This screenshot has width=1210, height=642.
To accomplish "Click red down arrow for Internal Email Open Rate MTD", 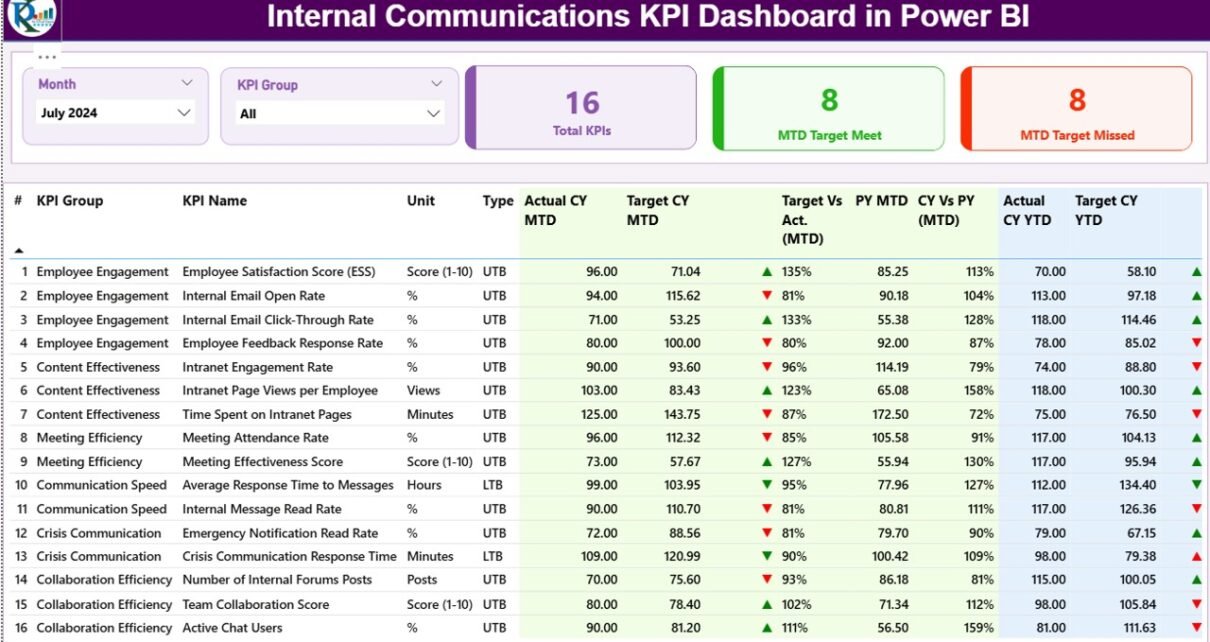I will click(767, 296).
